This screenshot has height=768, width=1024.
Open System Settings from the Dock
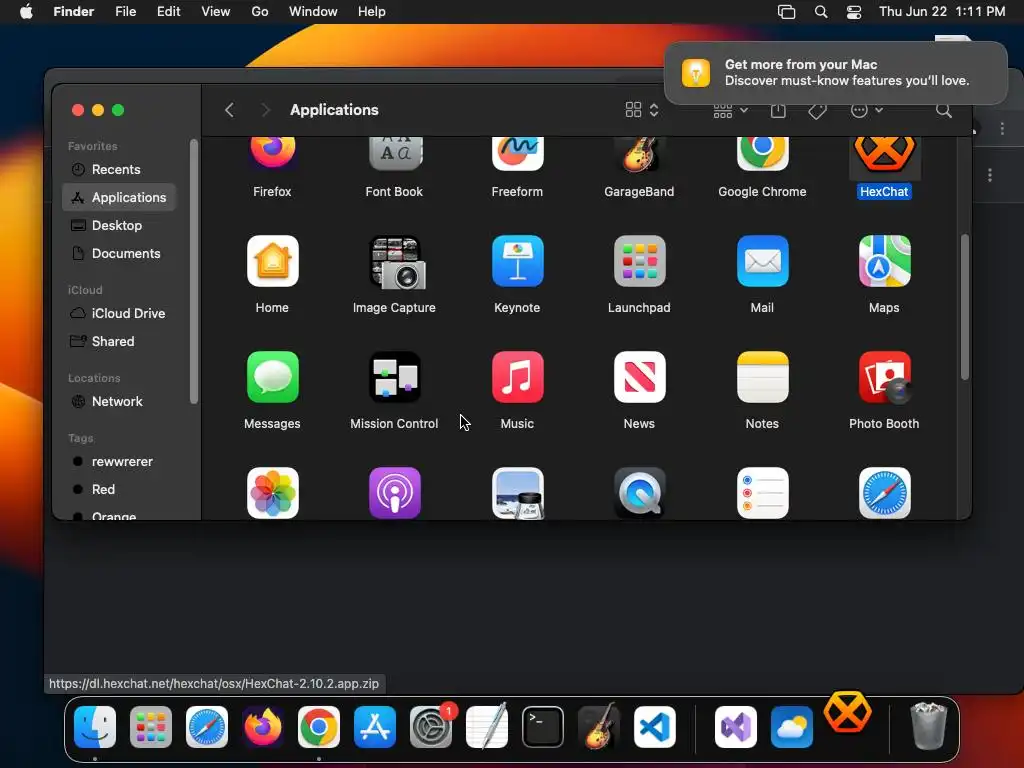431,727
